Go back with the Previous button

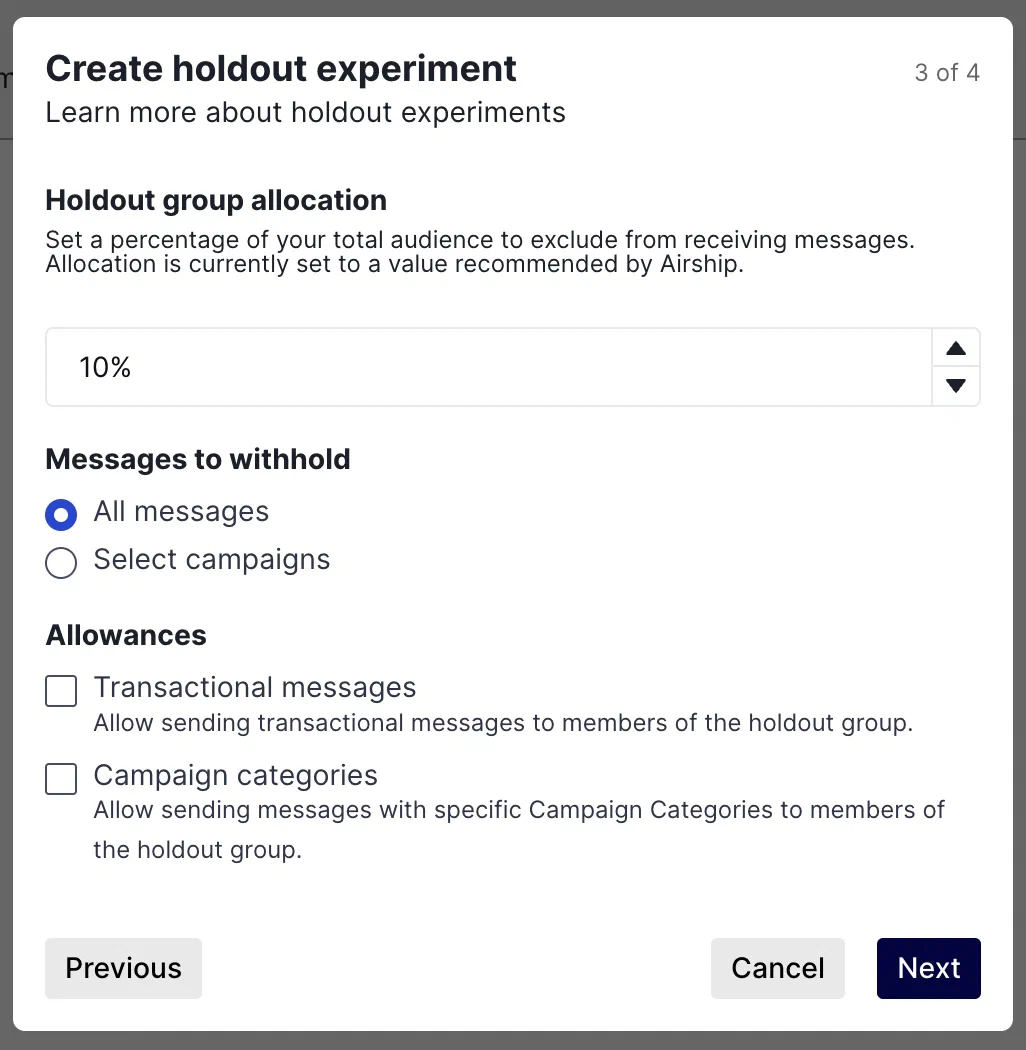[123, 968]
